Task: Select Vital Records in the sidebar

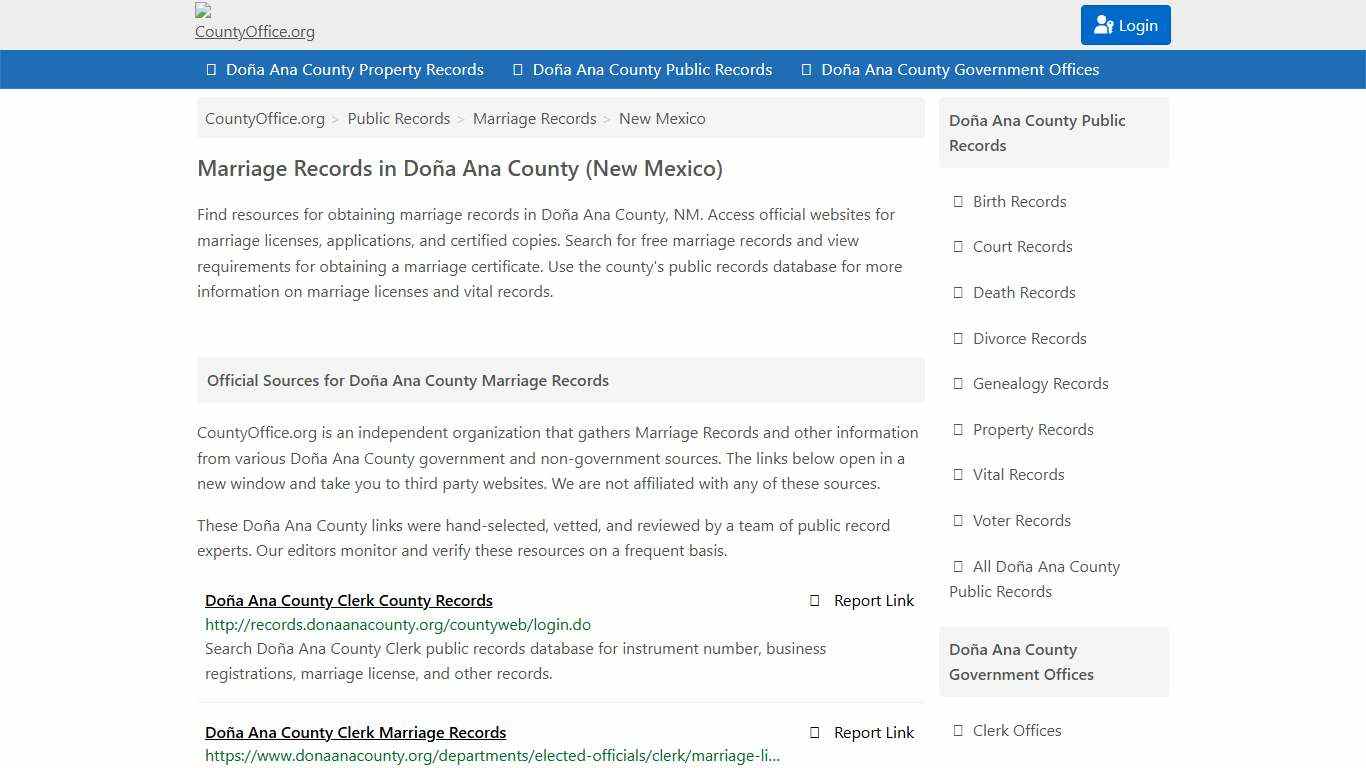Action: click(1018, 474)
